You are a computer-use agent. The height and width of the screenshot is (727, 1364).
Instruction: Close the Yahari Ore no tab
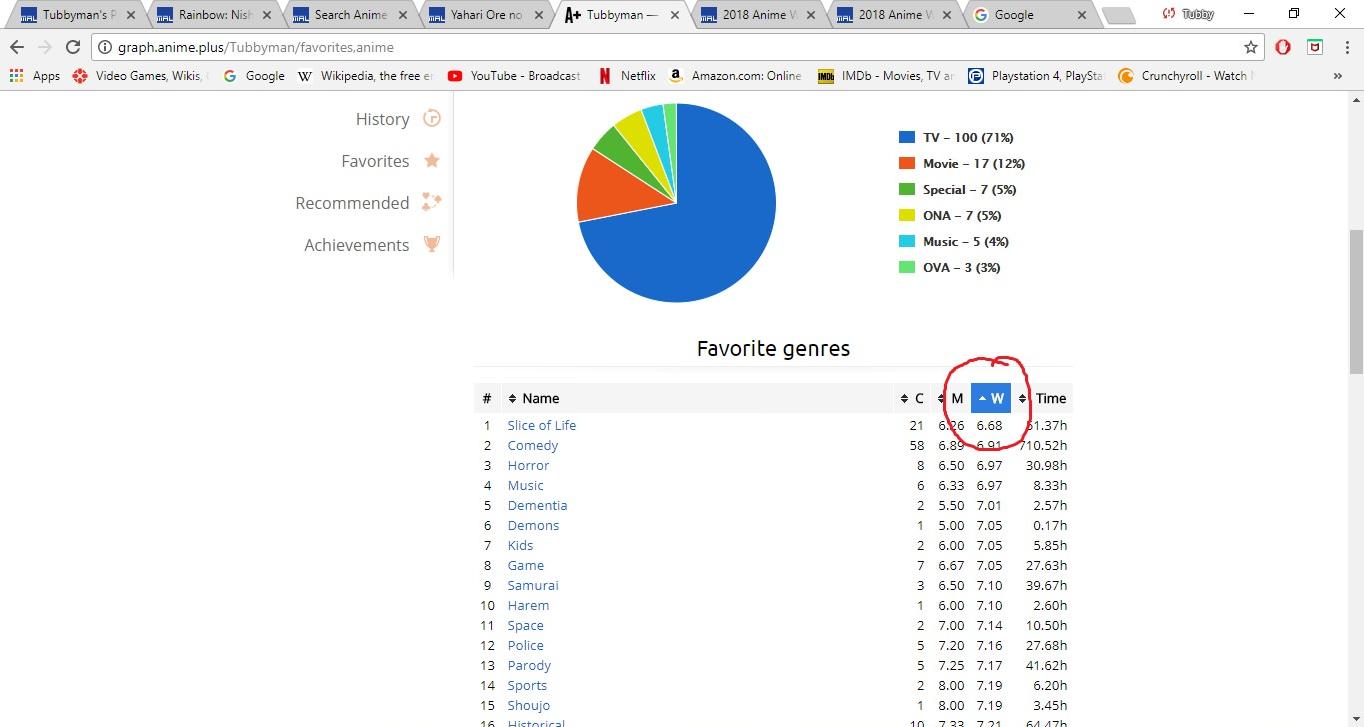pyautogui.click(x=539, y=15)
